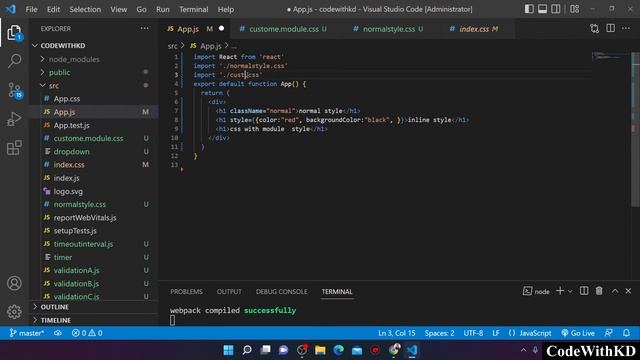Click the node terminal shell label
The width and height of the screenshot is (640, 360).
(x=536, y=291)
